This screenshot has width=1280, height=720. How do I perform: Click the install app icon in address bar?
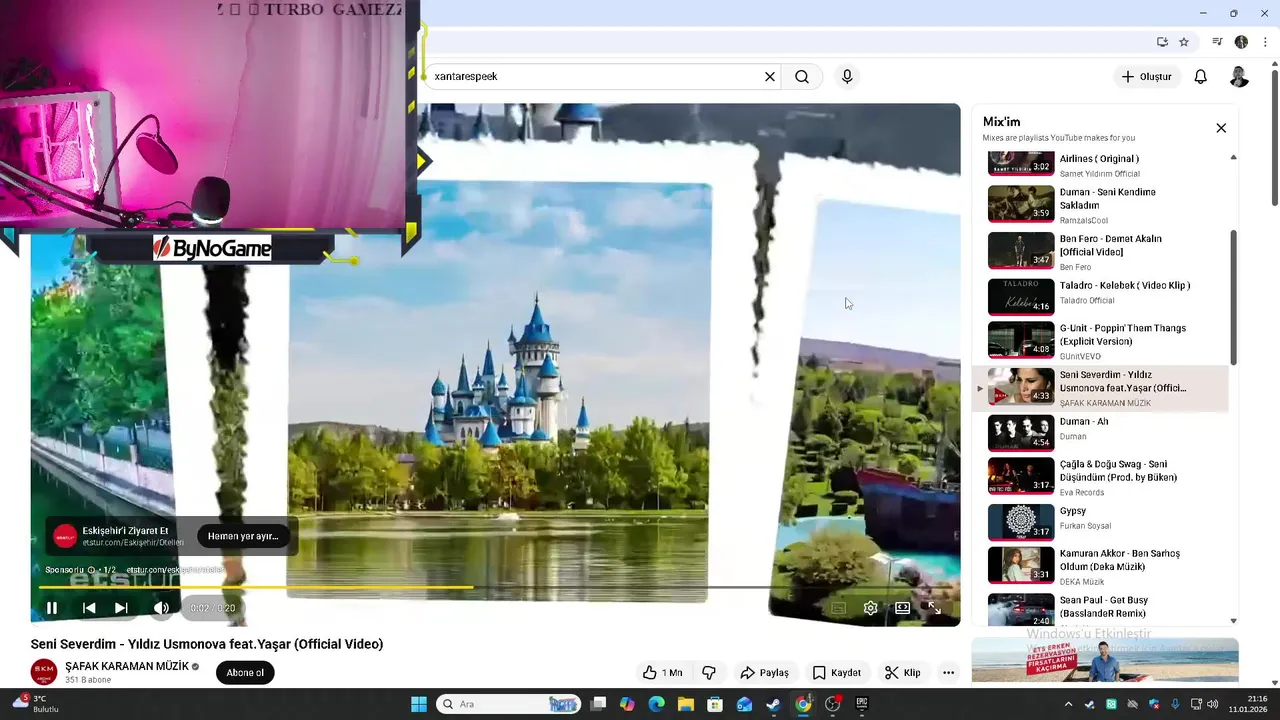(1162, 42)
